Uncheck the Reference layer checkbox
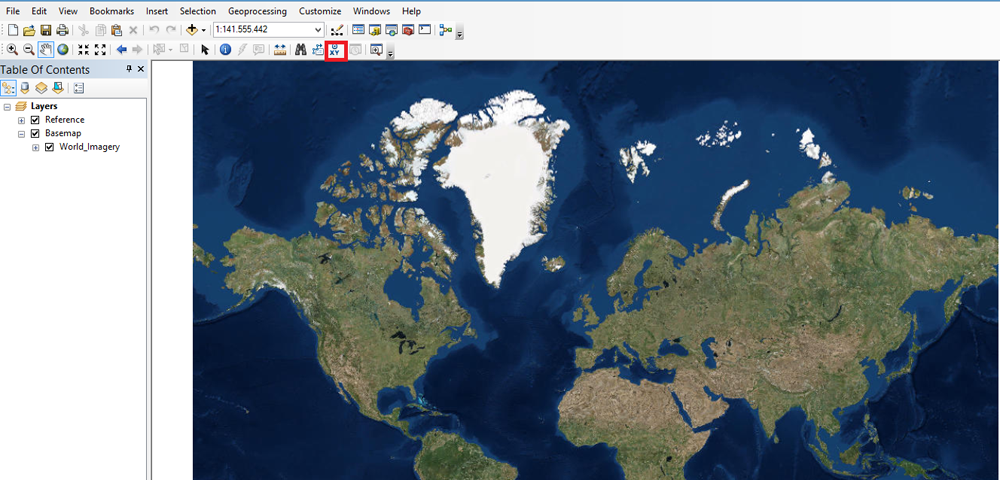The width and height of the screenshot is (1000, 480). pyautogui.click(x=35, y=120)
